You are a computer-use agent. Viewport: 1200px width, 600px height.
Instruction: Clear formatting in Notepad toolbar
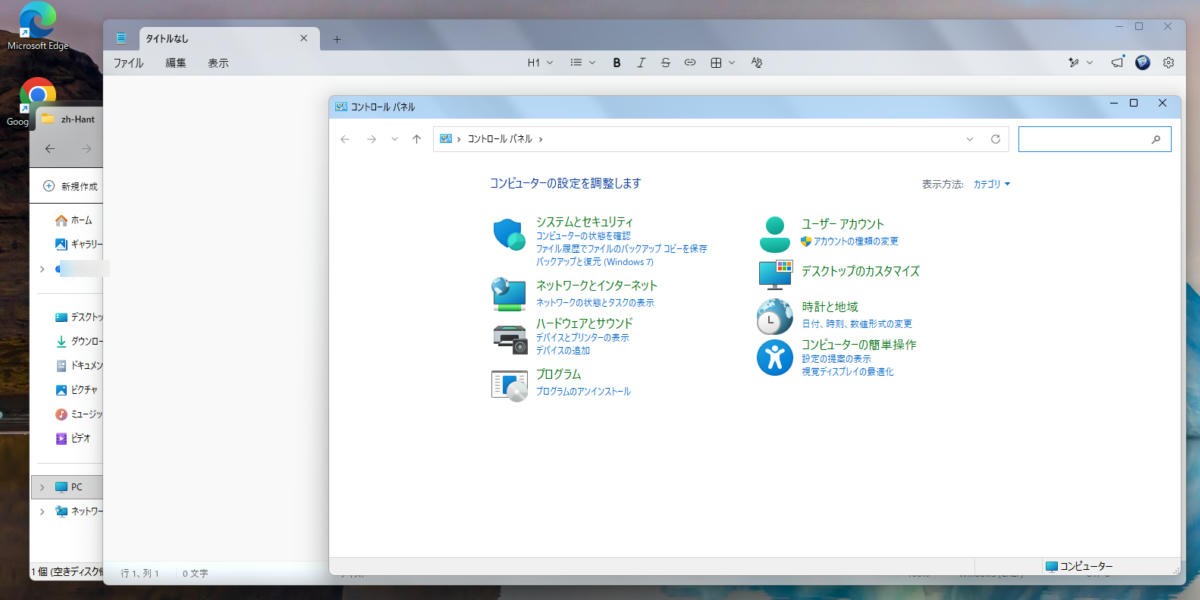click(756, 63)
